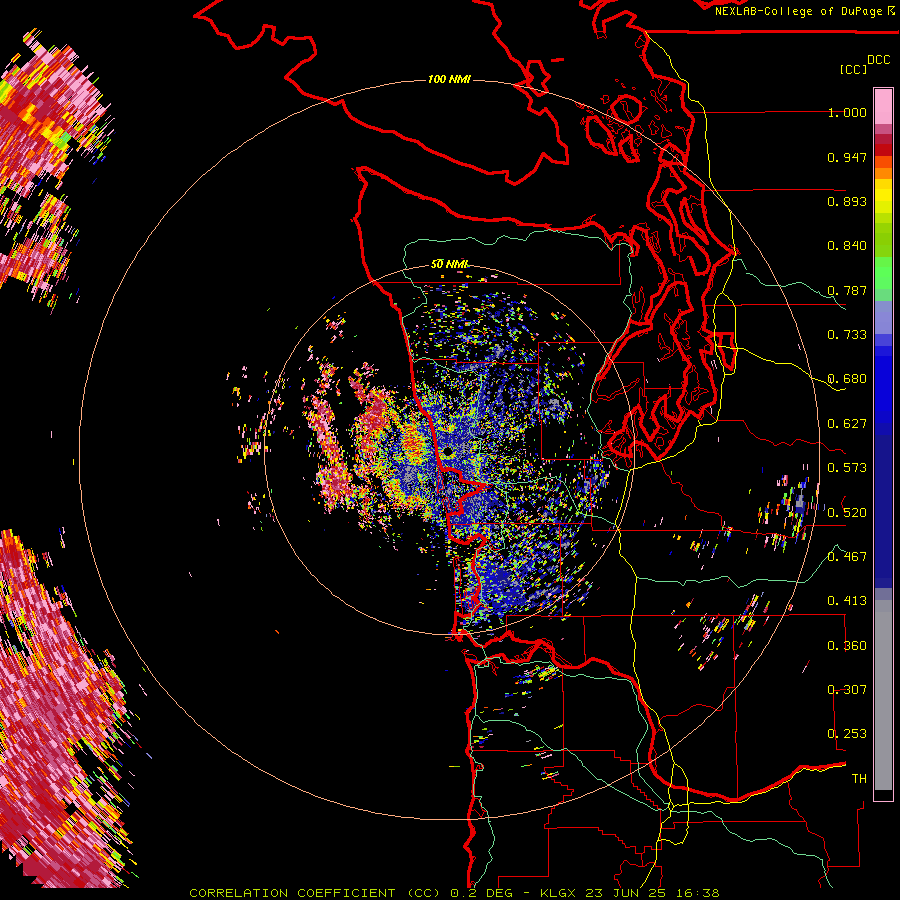This screenshot has height=900, width=900.
Task: Click the 16:38 timestamp in the caption
Action: (x=696, y=893)
